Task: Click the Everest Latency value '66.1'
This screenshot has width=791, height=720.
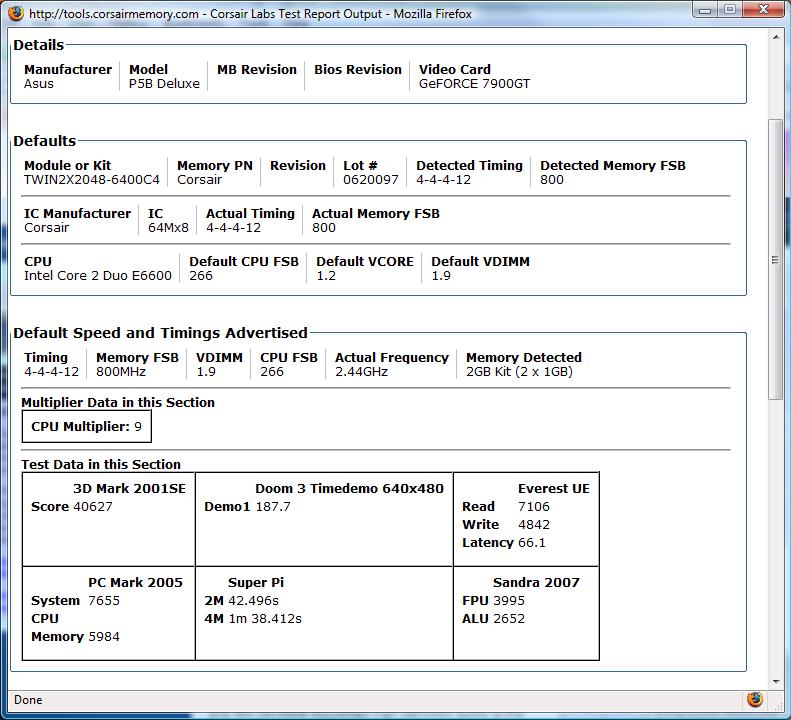Action: 532,543
